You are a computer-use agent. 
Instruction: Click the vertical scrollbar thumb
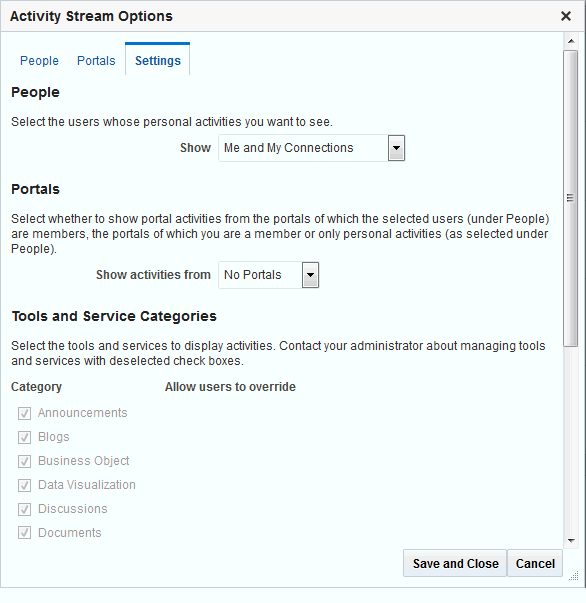coord(571,198)
